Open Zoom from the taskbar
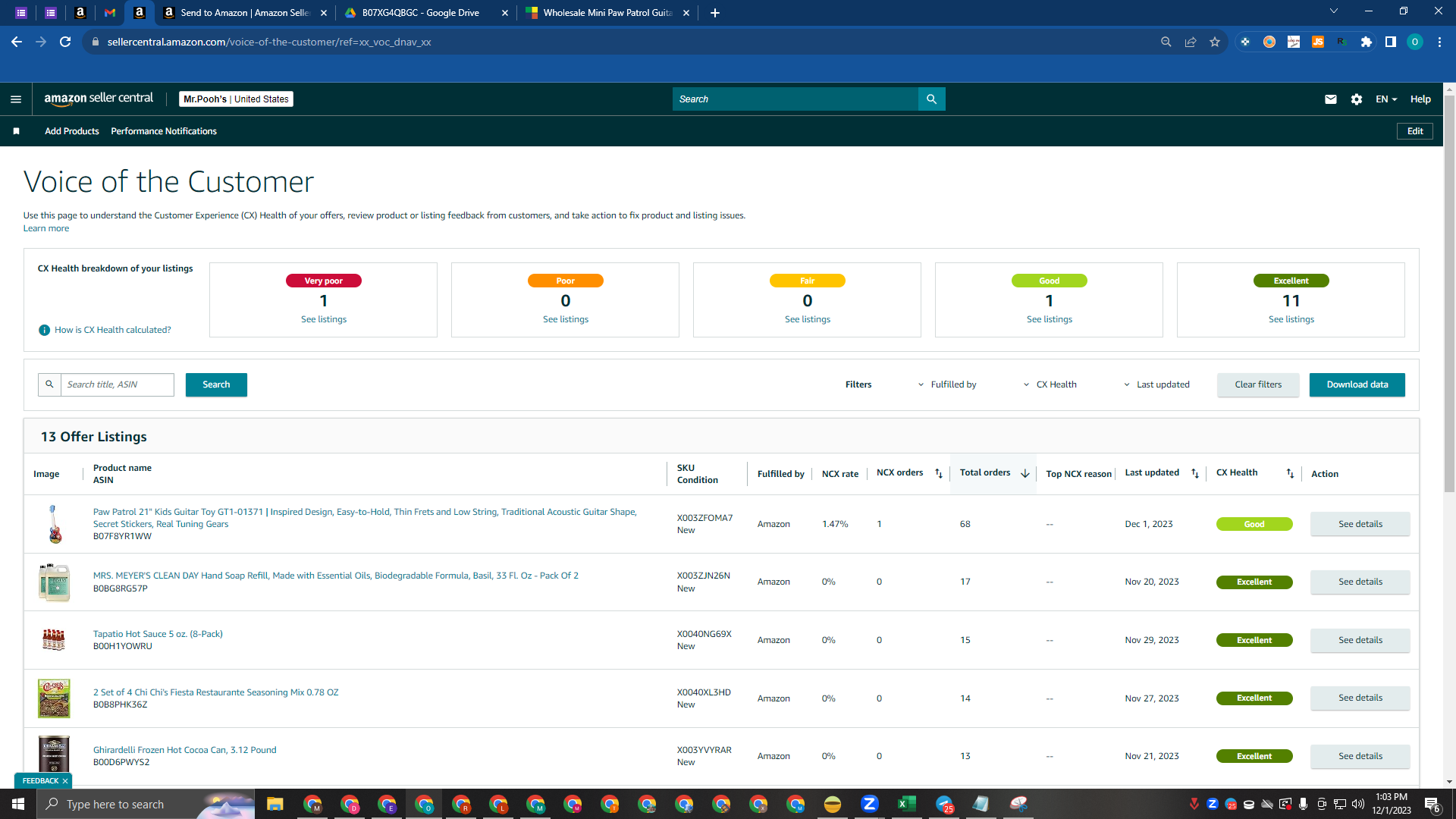 (x=870, y=804)
